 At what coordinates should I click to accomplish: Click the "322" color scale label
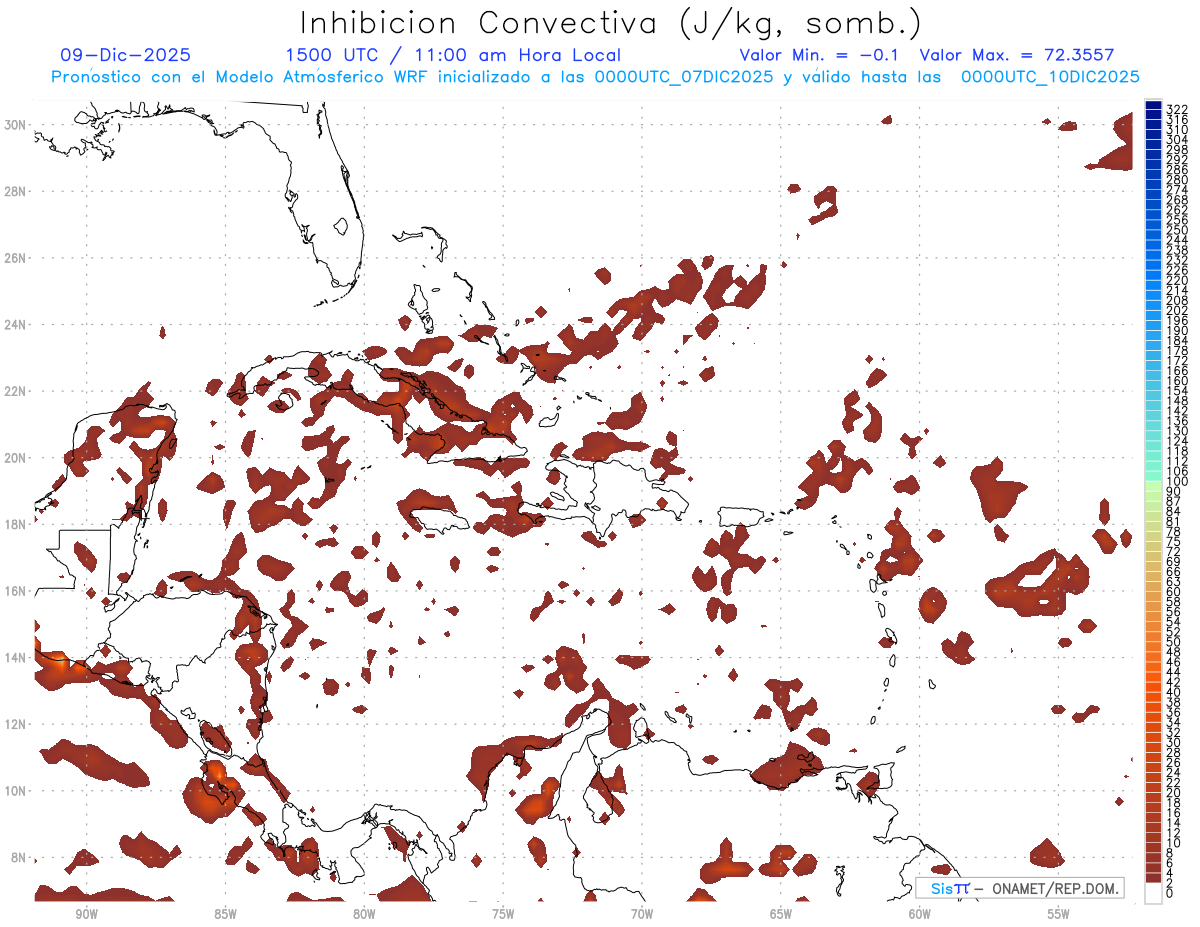point(1177,108)
